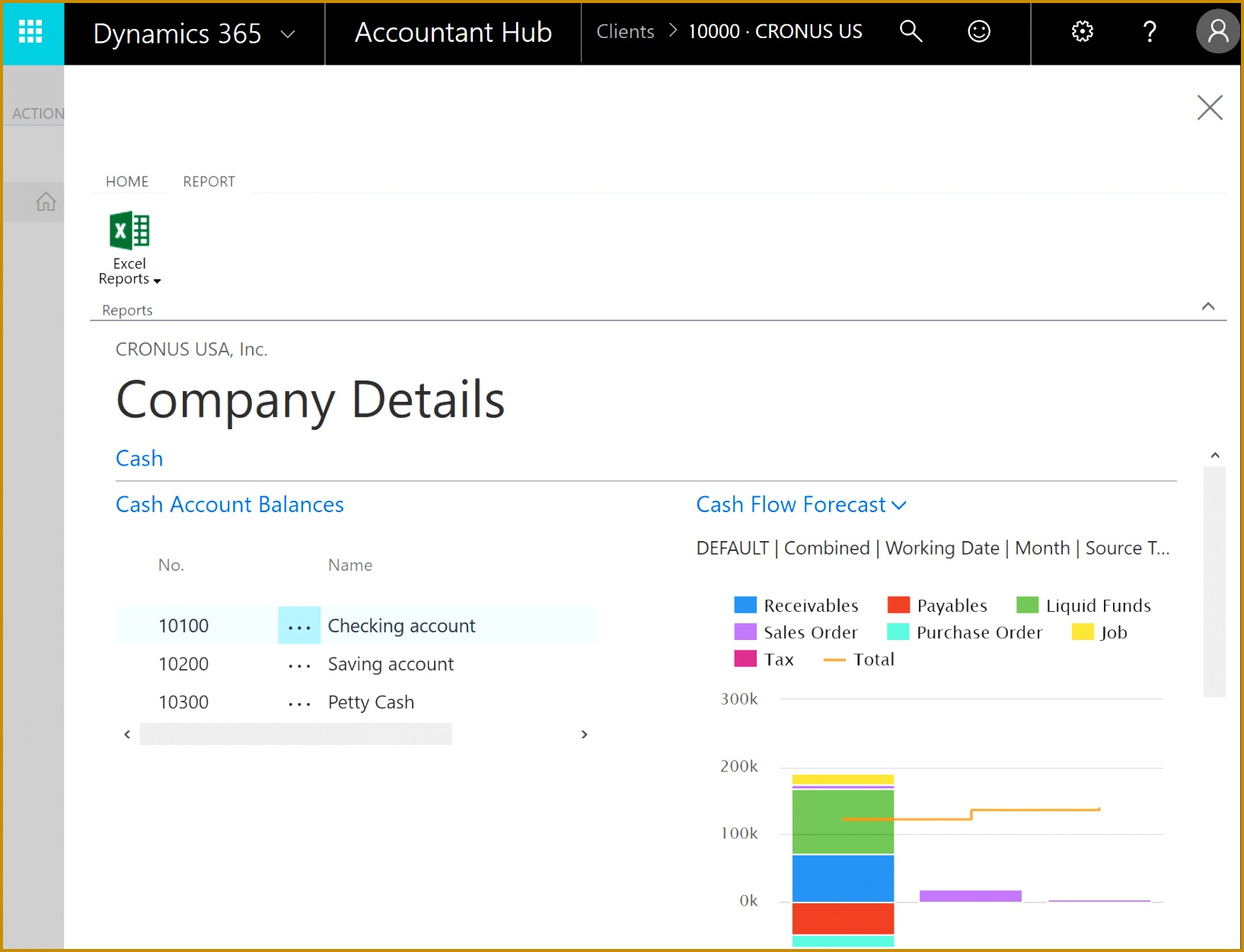Open the Cash Flow Forecast dropdown
The image size is (1244, 952).
pos(899,505)
